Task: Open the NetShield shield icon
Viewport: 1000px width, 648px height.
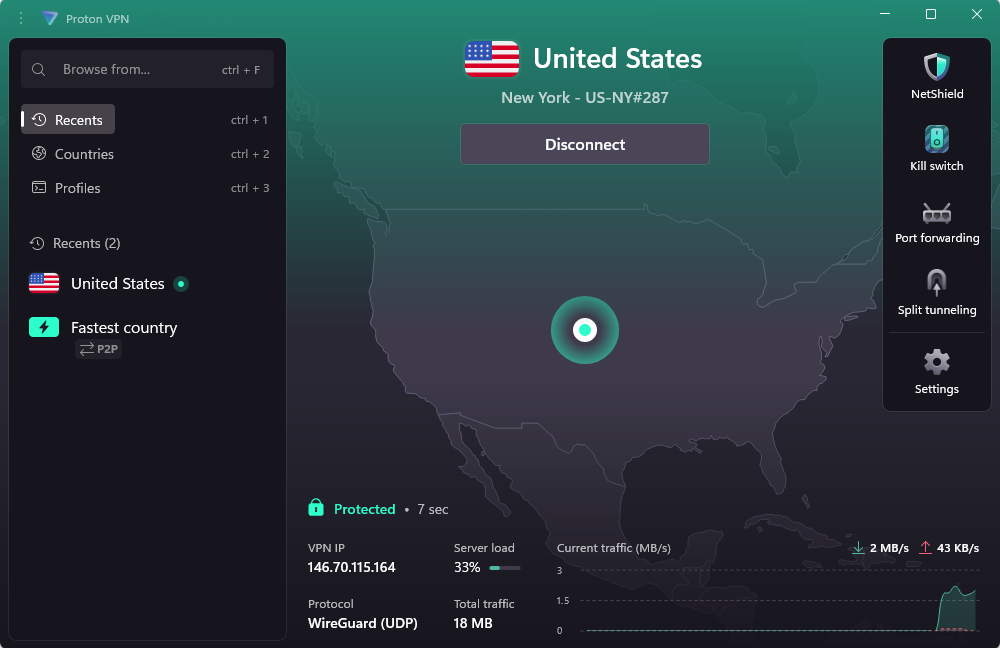Action: [x=936, y=66]
